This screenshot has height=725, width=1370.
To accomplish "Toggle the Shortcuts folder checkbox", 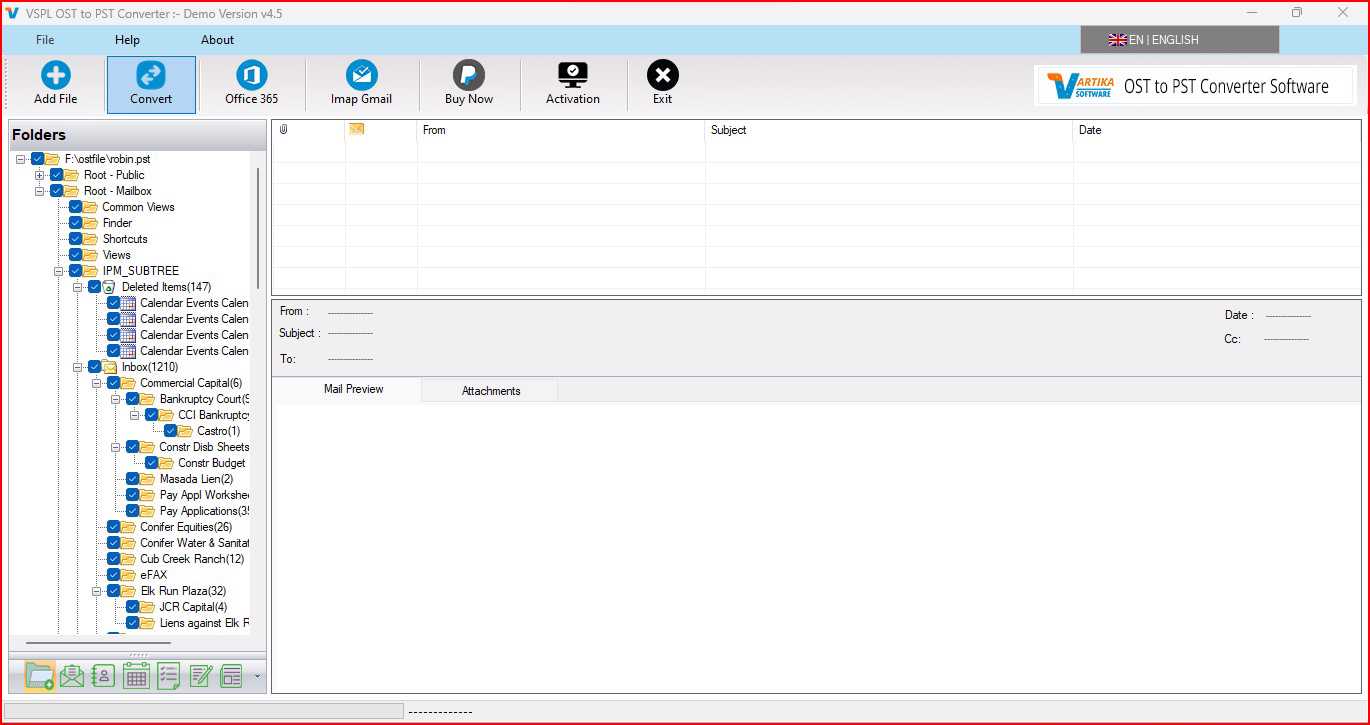I will point(76,239).
